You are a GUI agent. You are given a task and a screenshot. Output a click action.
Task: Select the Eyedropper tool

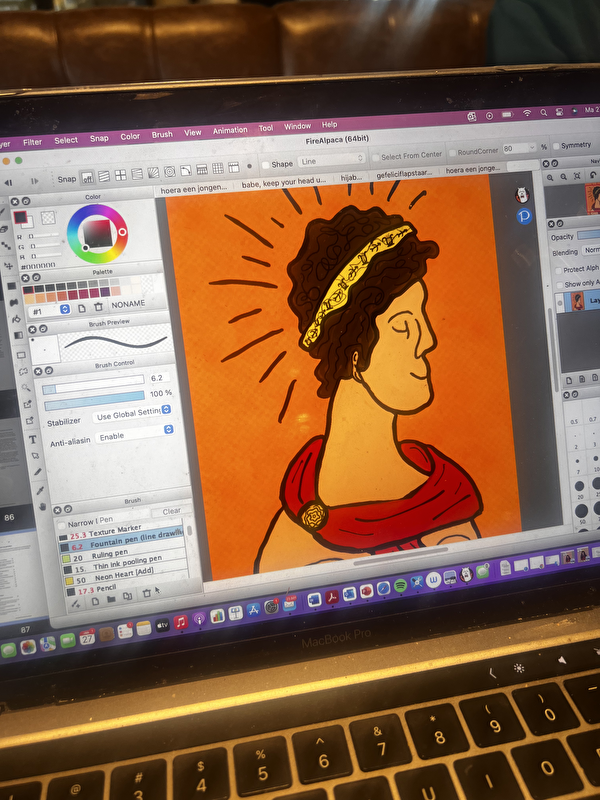click(40, 490)
